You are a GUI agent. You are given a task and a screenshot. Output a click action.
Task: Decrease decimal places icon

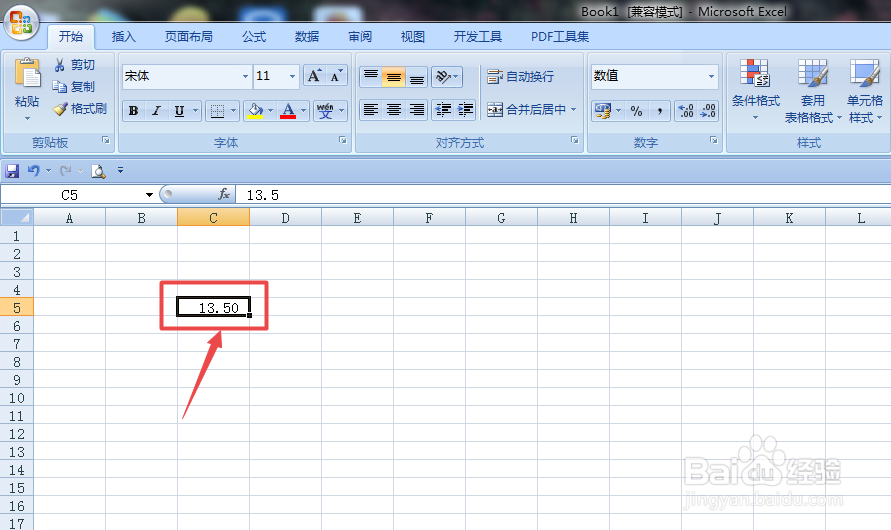[708, 111]
